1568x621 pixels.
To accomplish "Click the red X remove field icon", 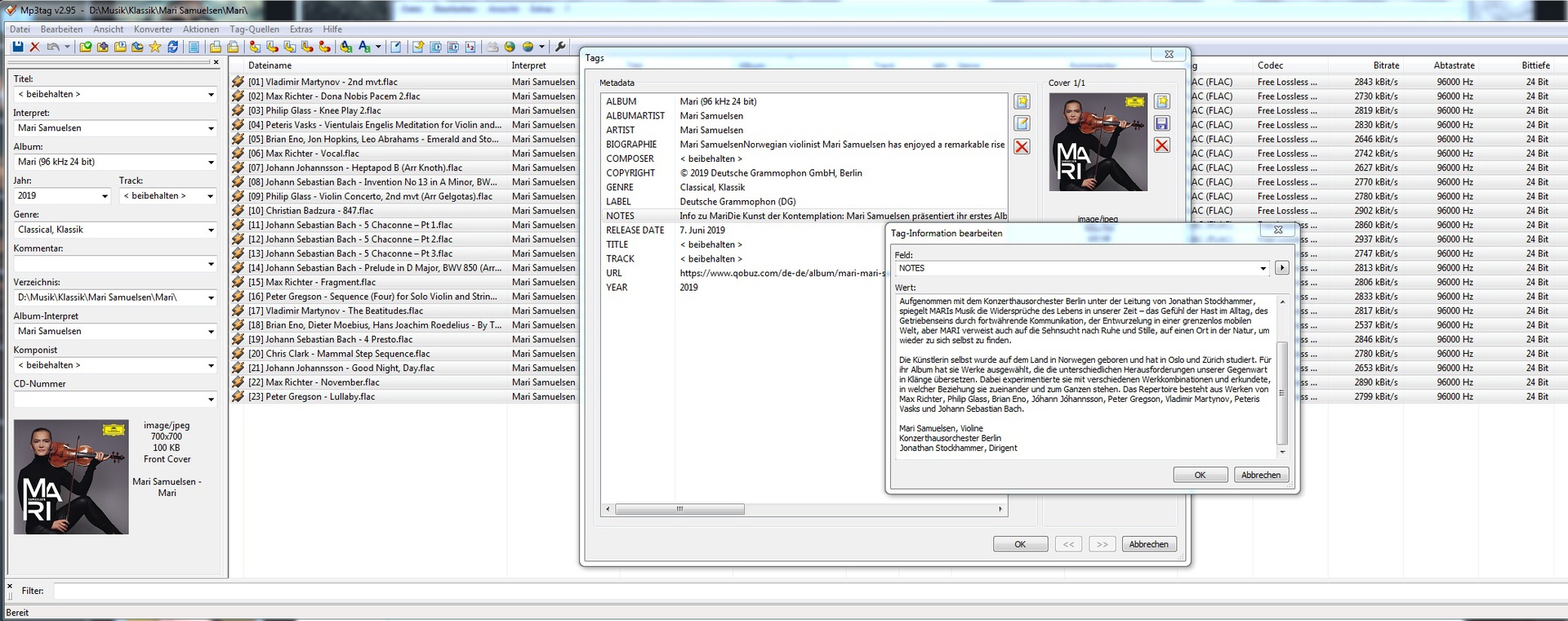I will (x=1022, y=147).
